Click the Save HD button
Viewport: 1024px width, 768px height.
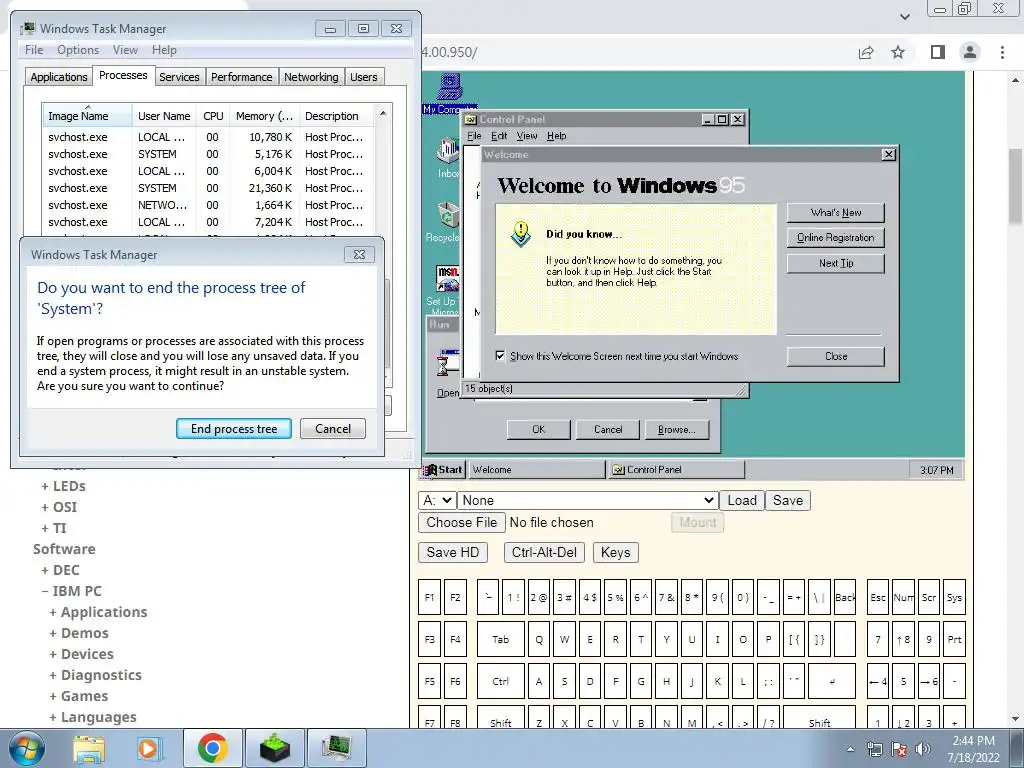point(453,552)
